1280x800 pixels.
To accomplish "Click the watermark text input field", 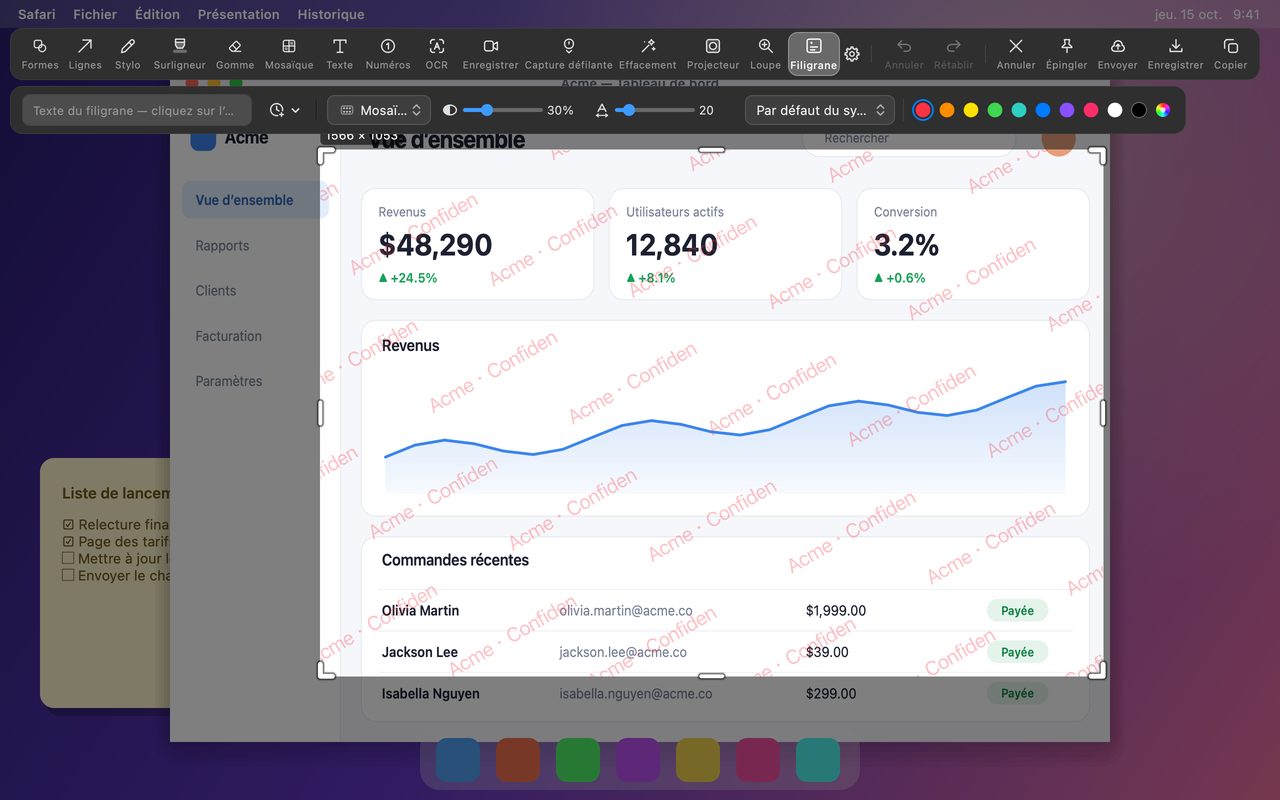I will tap(137, 110).
